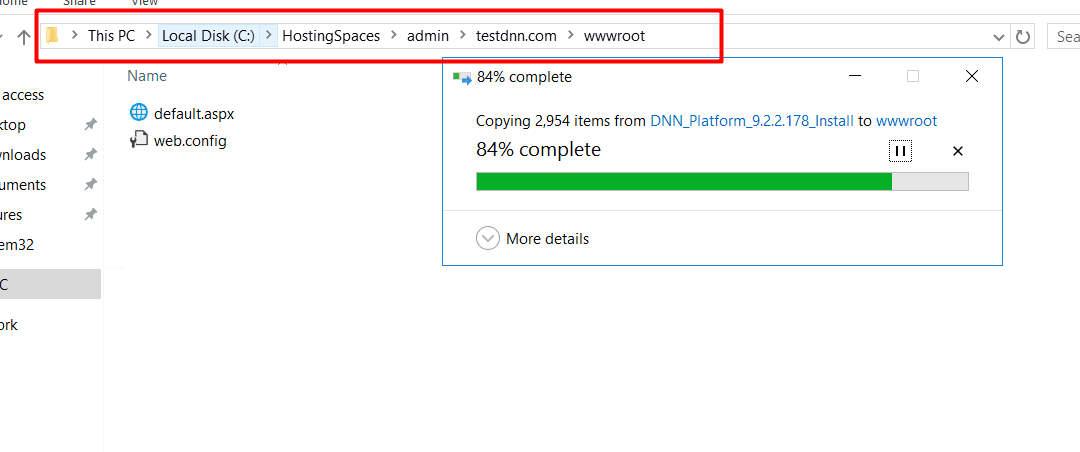Sort by the Name column header
This screenshot has width=1080, height=452.
(x=147, y=76)
